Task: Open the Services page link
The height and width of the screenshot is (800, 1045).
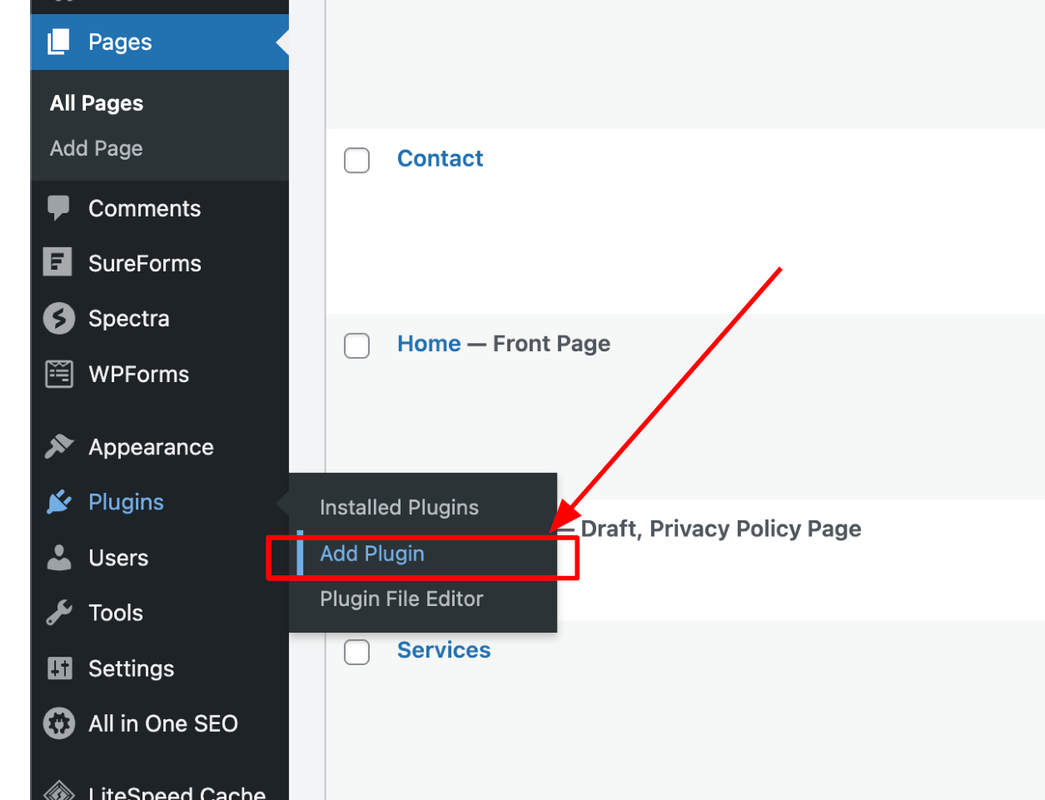Action: (444, 650)
